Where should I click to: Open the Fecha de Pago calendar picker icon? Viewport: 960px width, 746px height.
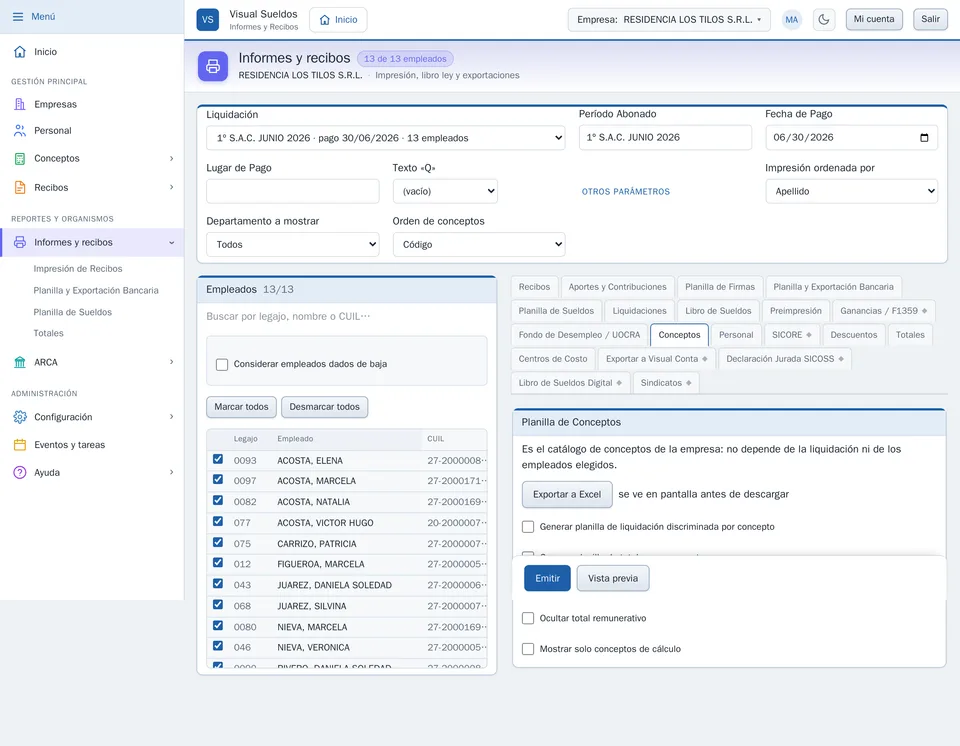(924, 138)
